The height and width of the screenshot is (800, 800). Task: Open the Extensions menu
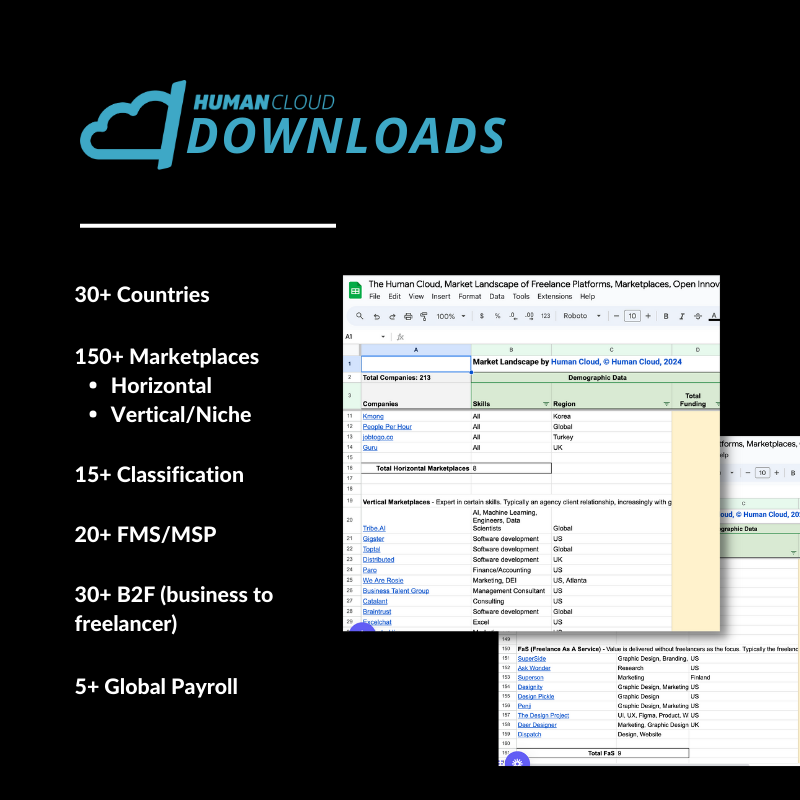click(x=555, y=296)
